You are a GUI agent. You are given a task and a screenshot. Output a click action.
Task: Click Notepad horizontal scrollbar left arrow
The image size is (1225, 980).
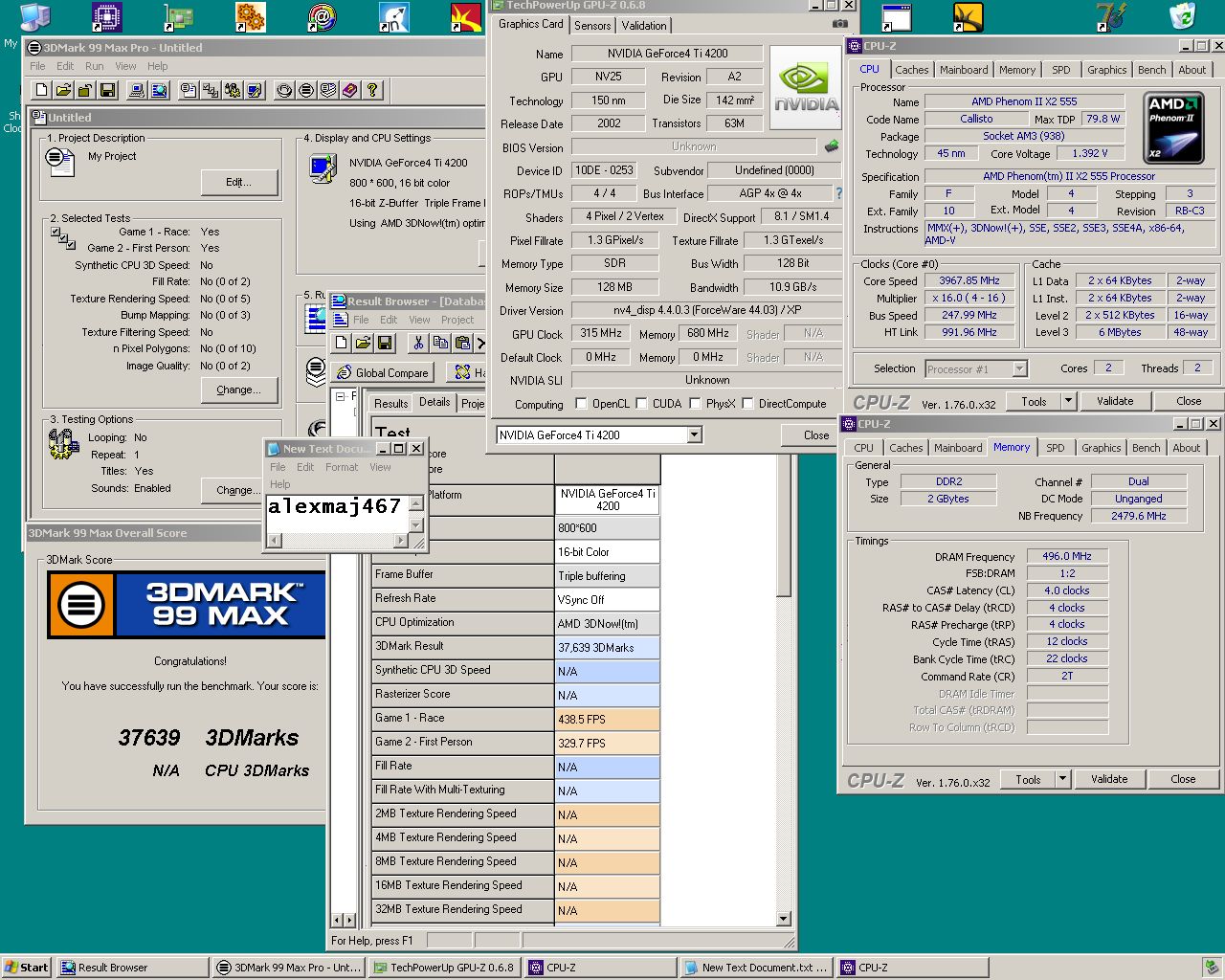[274, 541]
